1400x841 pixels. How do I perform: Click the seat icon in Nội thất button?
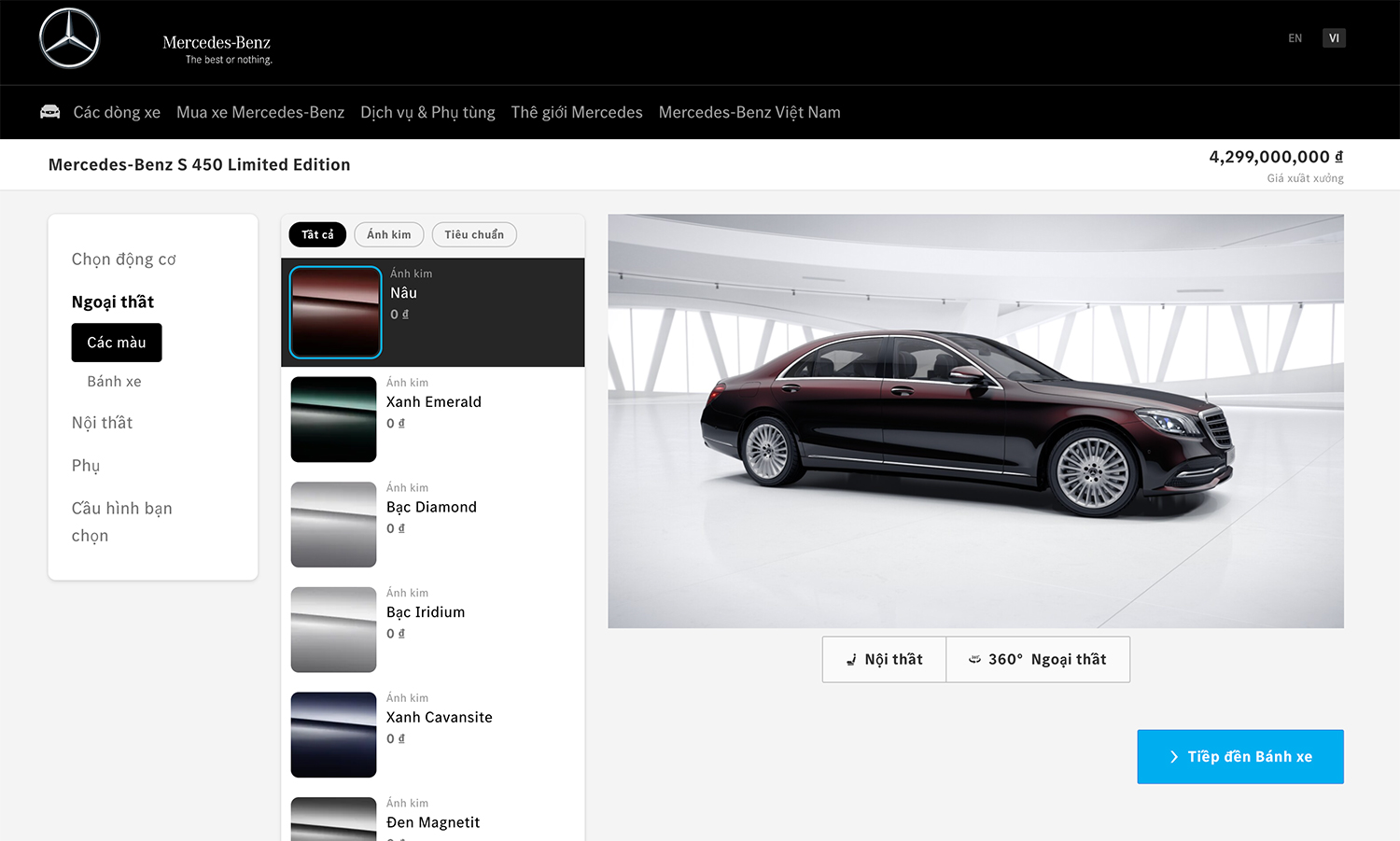point(851,660)
